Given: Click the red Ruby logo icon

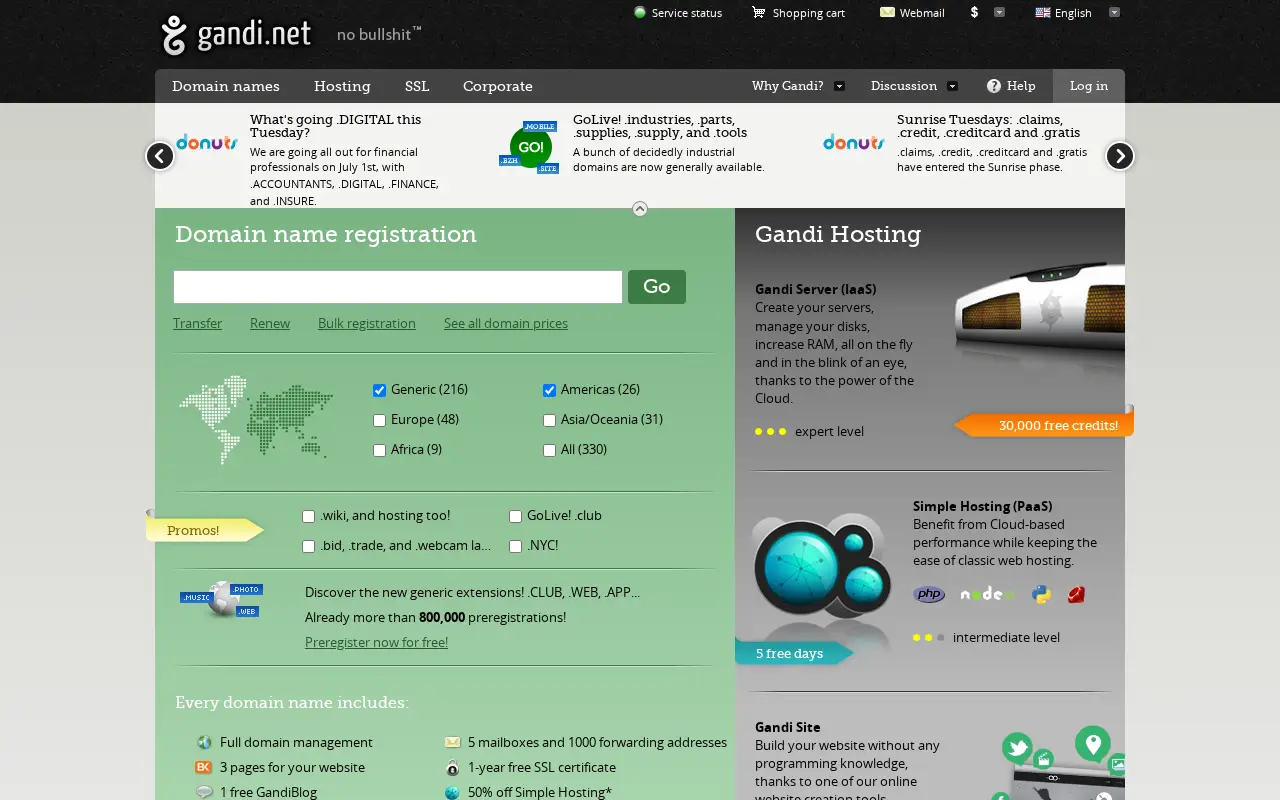Looking at the screenshot, I should (x=1076, y=594).
